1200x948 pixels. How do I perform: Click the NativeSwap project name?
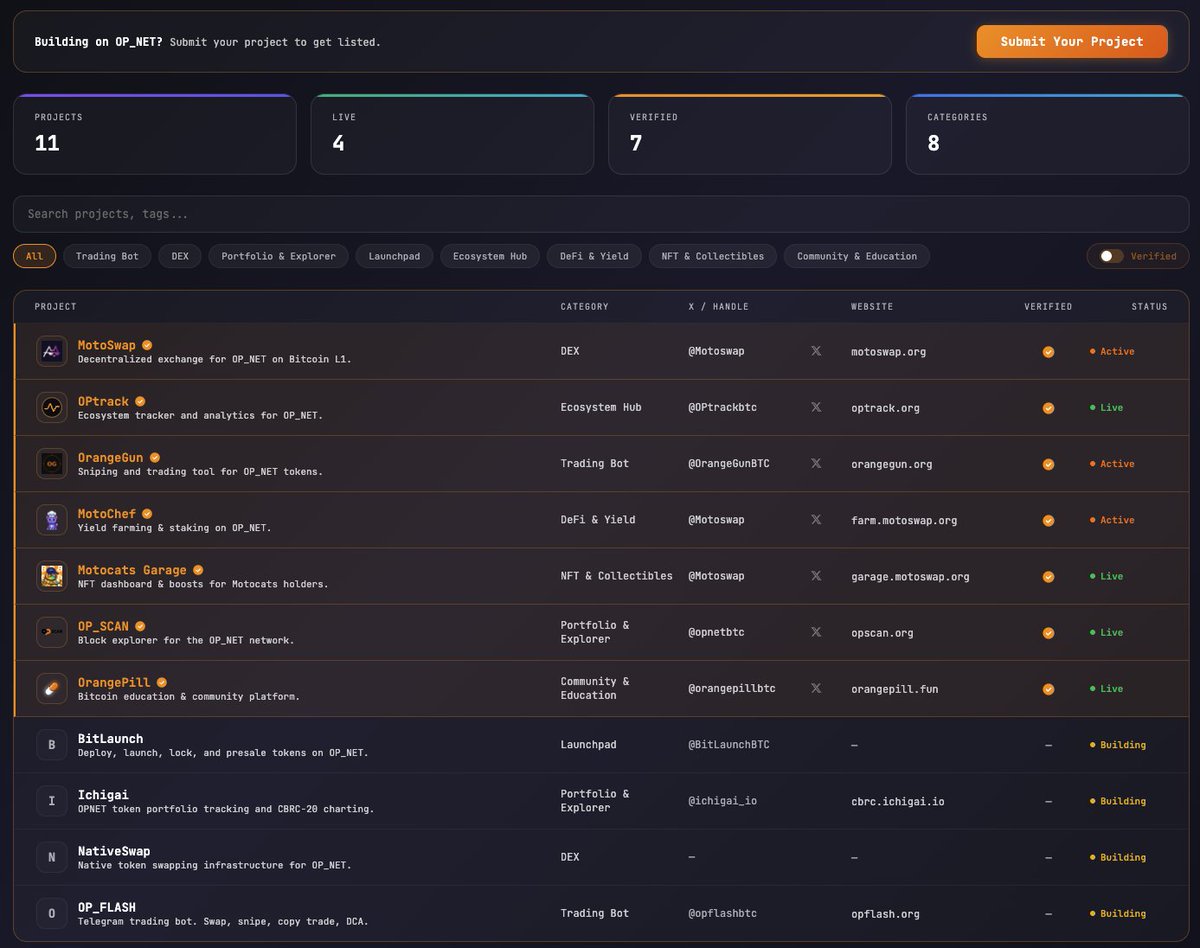114,851
